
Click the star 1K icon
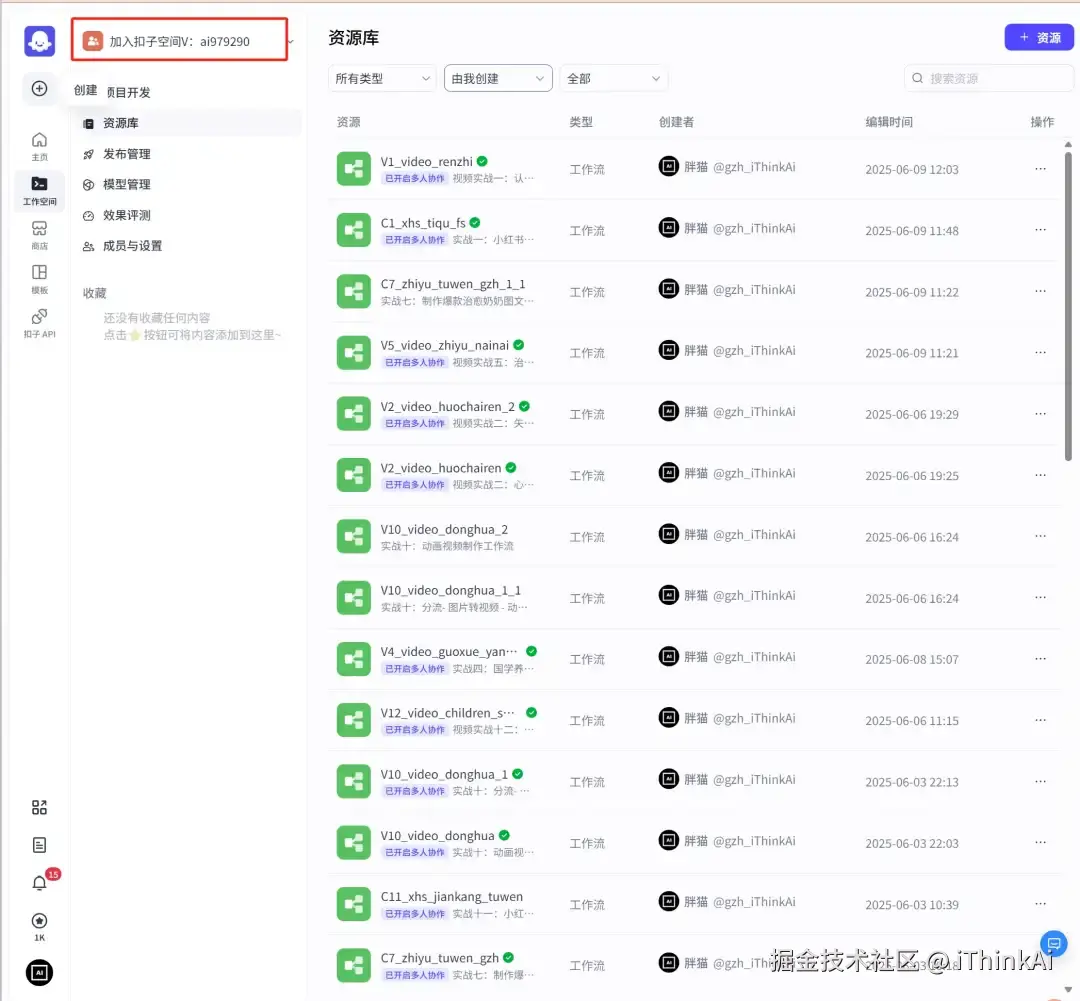pyautogui.click(x=39, y=927)
